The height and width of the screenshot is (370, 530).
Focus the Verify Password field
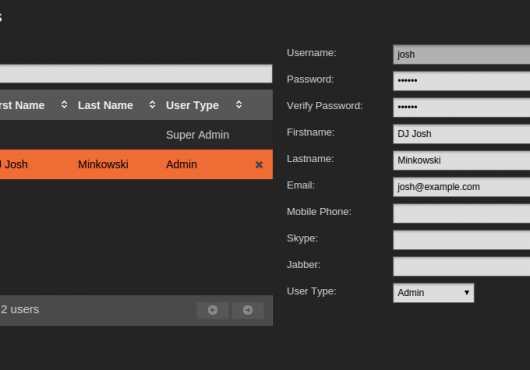pos(461,107)
